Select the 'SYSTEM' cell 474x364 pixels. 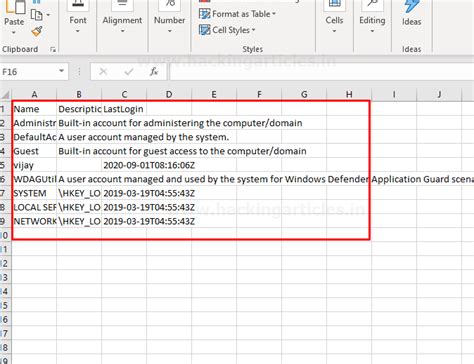click(x=34, y=193)
